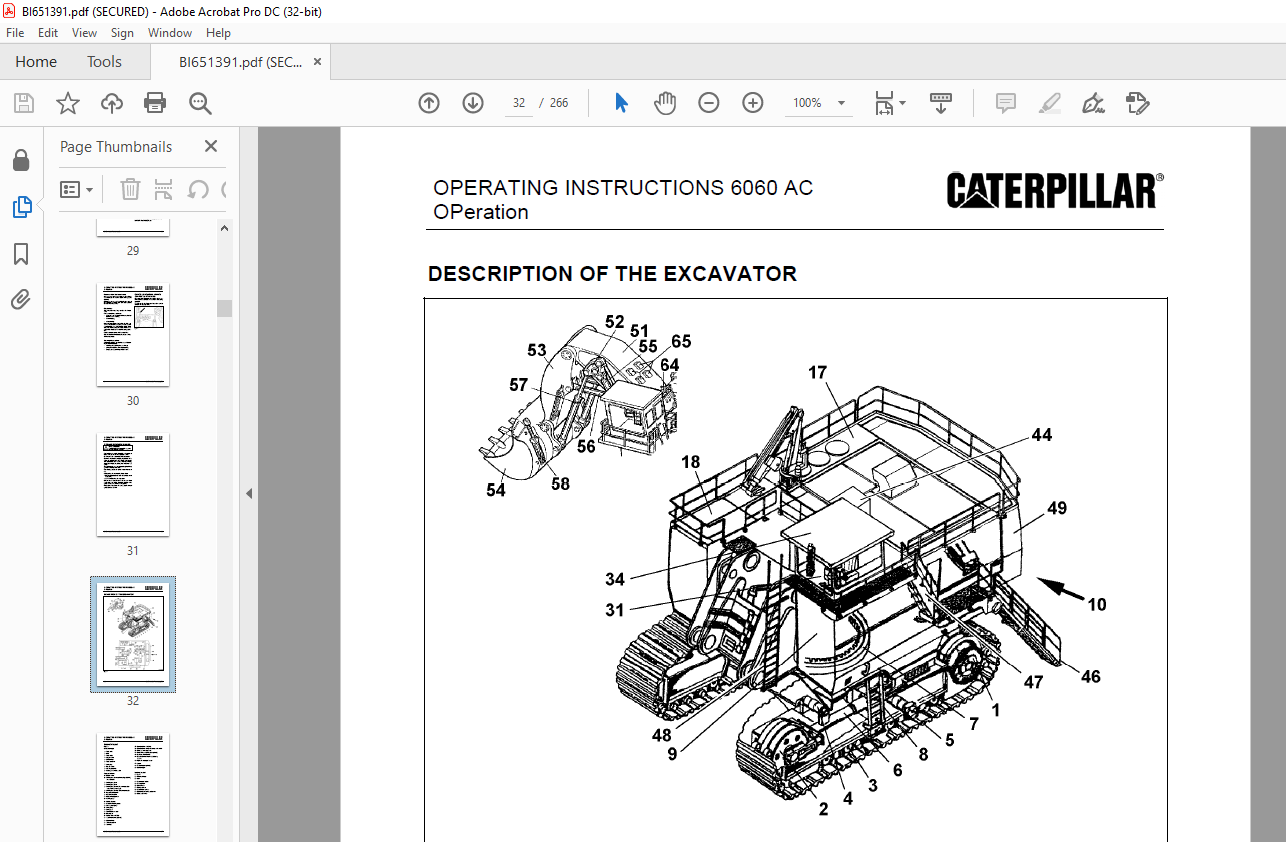Image resolution: width=1286 pixels, height=842 pixels.
Task: Go to previous page with up arrow
Action: point(429,103)
